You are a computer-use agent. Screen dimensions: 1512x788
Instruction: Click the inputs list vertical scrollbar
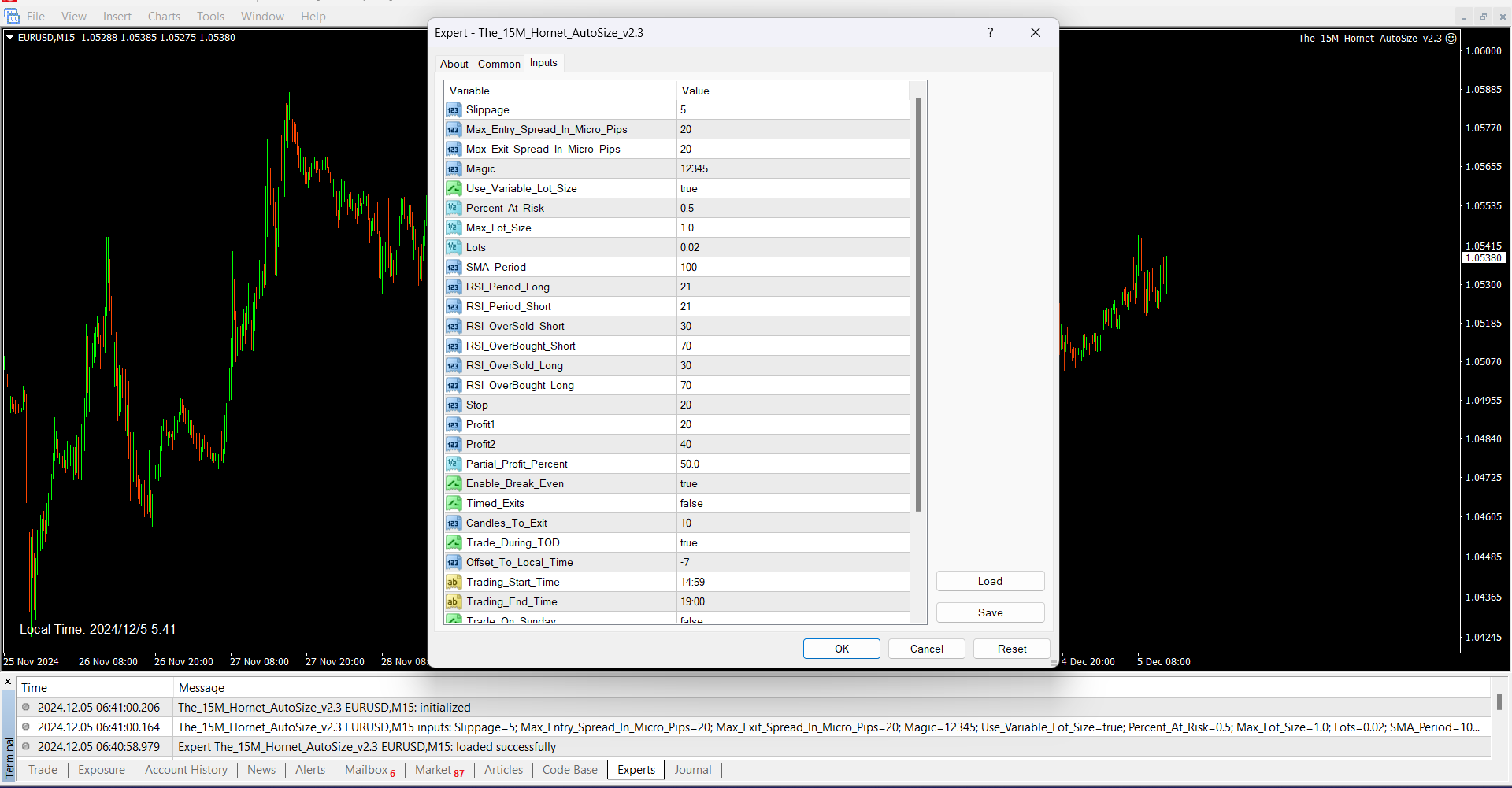[918, 305]
